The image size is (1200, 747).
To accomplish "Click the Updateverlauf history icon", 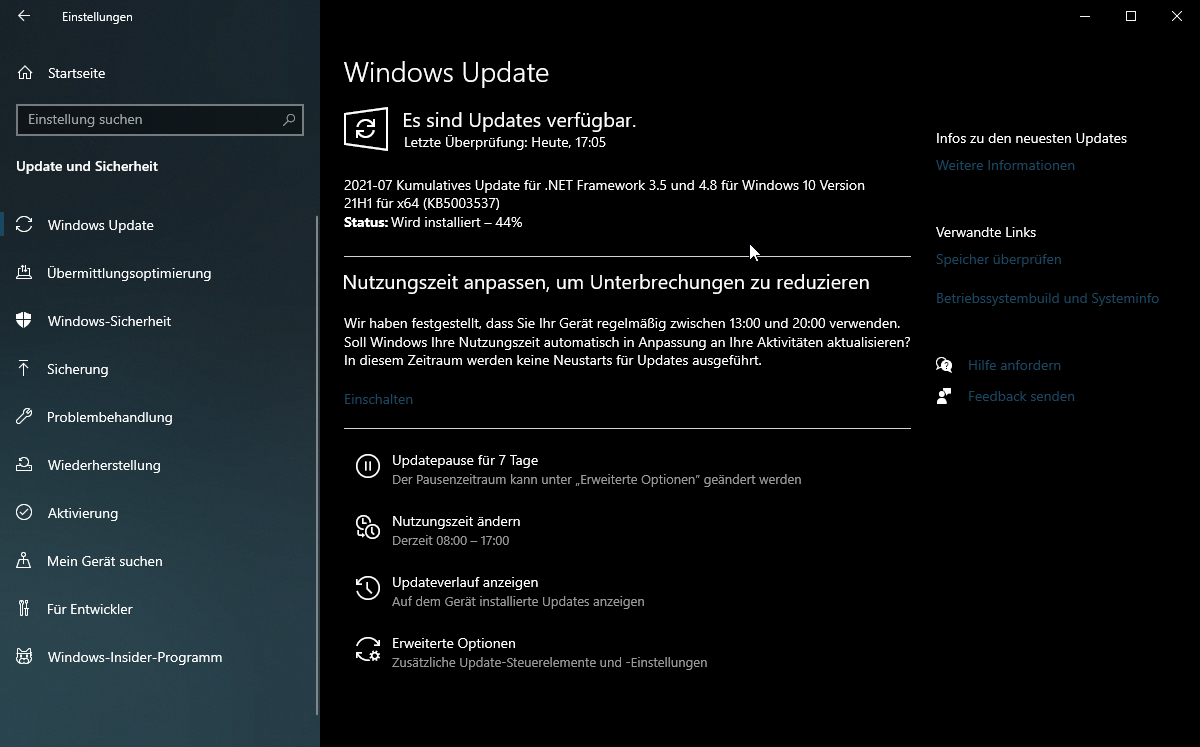I will [x=367, y=588].
